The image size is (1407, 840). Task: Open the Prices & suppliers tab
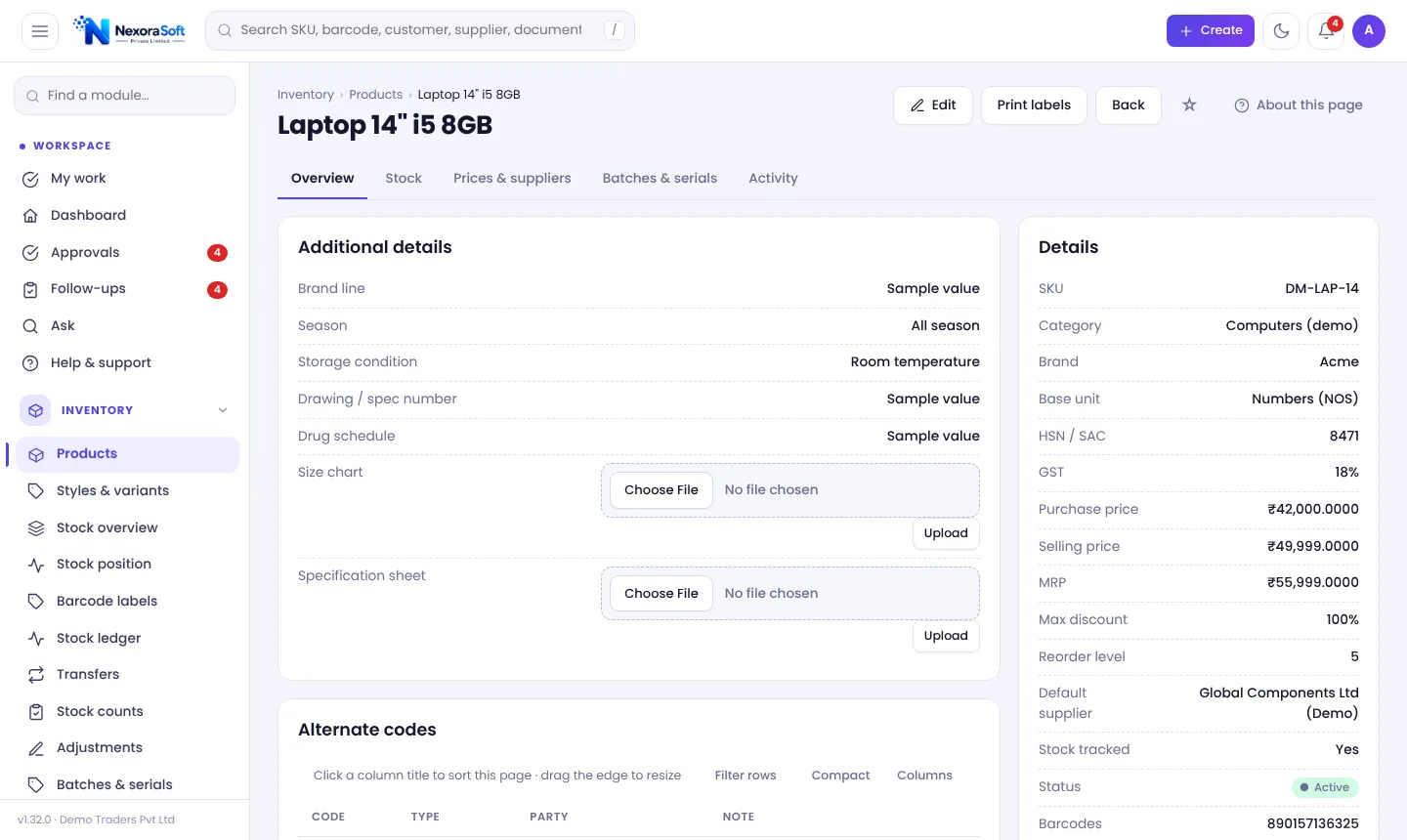[x=512, y=179]
